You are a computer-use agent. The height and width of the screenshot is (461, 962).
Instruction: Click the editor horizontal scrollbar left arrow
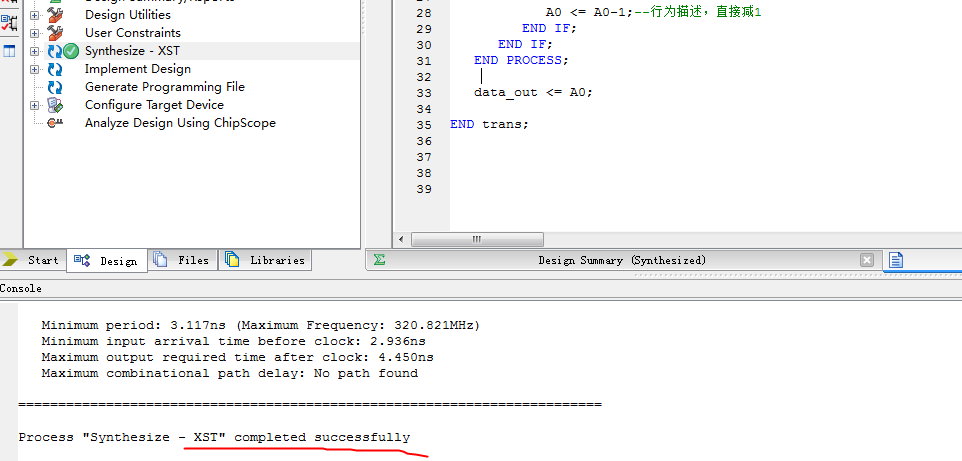(x=401, y=239)
